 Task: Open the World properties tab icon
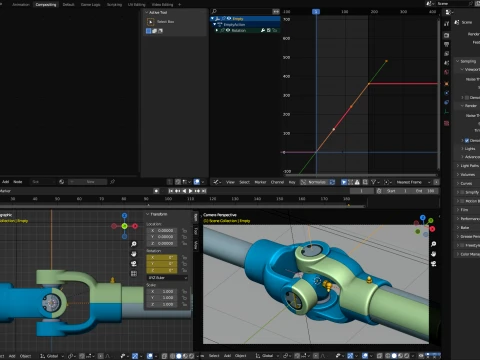click(x=447, y=72)
